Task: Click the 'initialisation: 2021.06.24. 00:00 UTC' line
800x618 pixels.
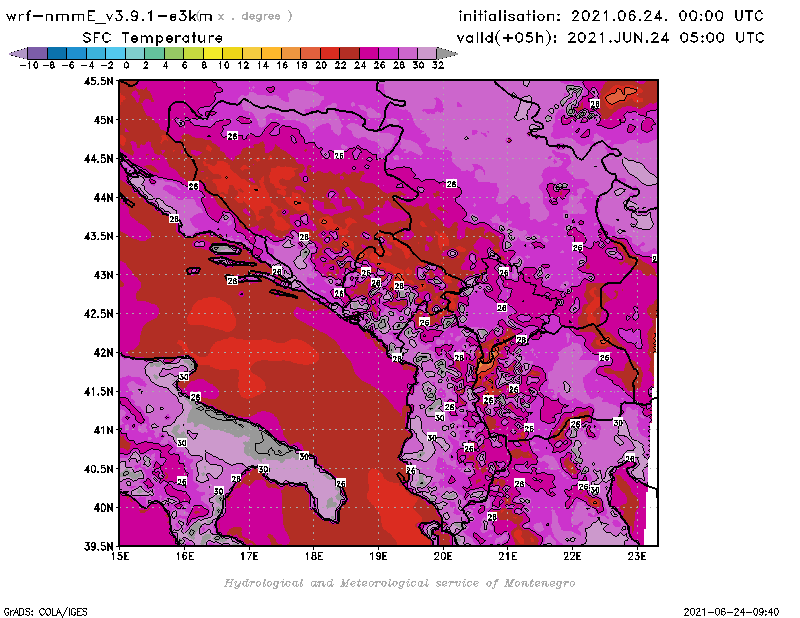Action: (x=611, y=16)
